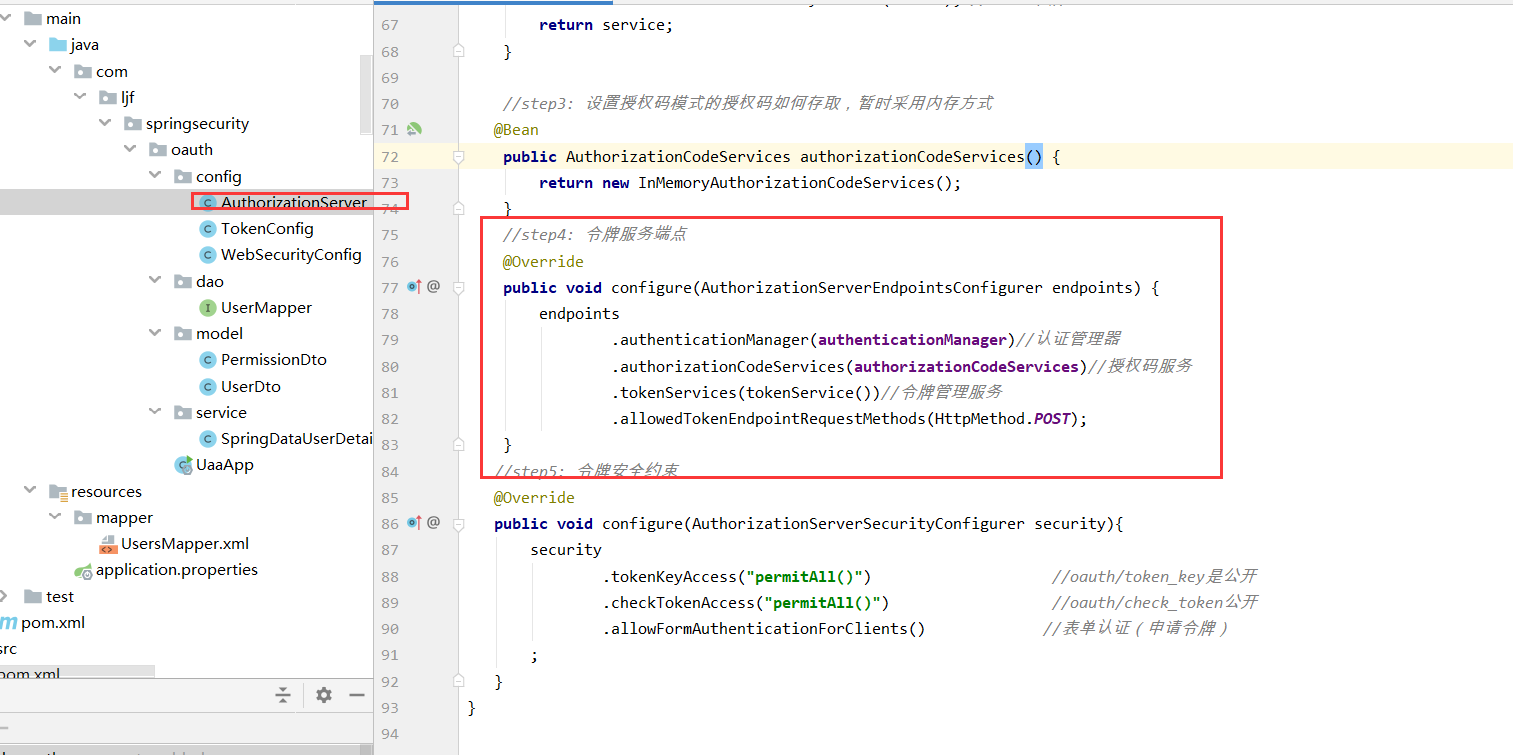1513x755 pixels.
Task: Click the Maven icon beside pom.xml
Action: [x=8, y=623]
